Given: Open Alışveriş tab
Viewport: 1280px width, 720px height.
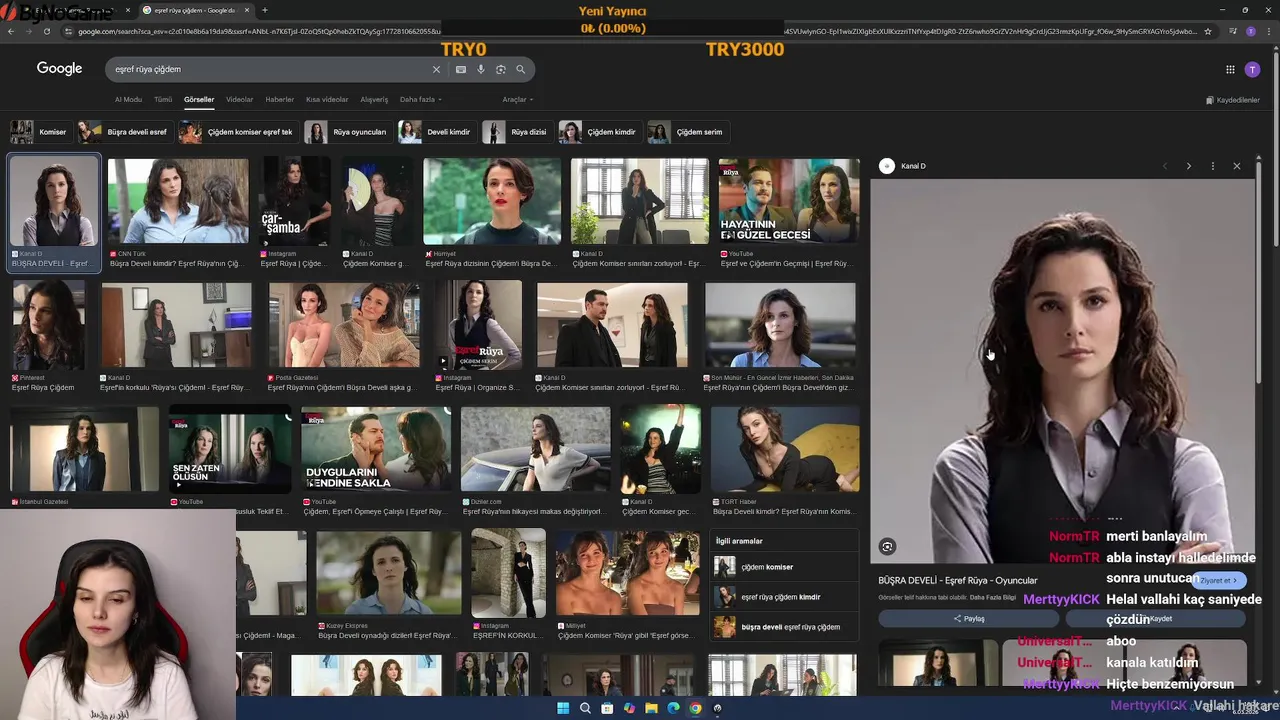Looking at the screenshot, I should pyautogui.click(x=374, y=99).
